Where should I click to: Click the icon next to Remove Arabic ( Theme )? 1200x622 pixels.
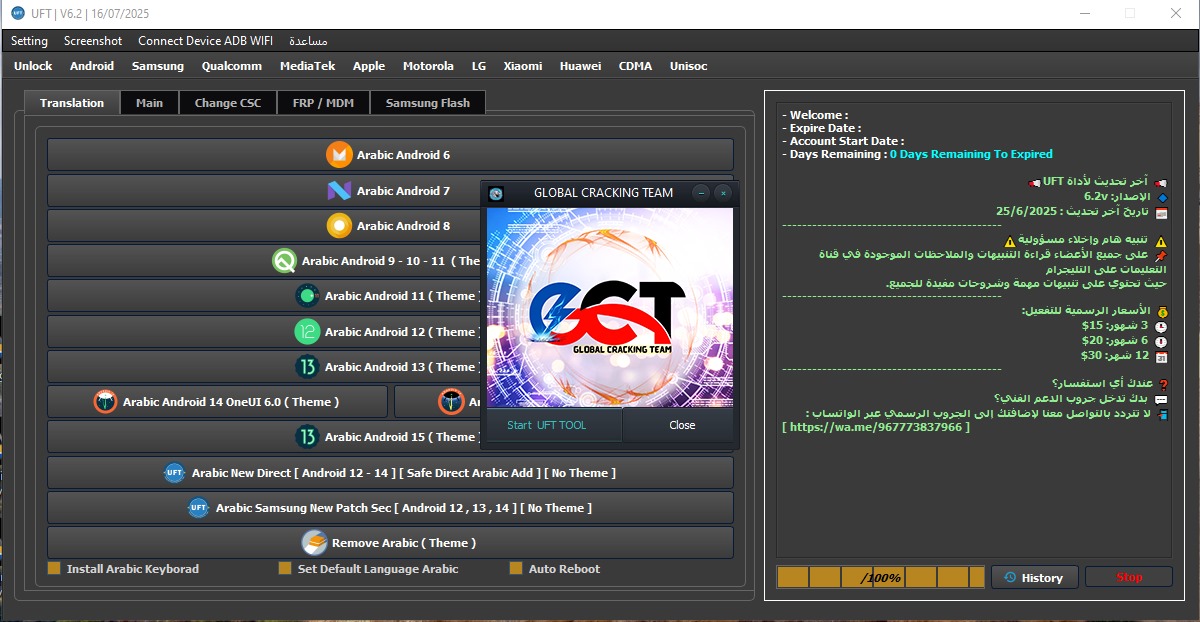coord(315,542)
